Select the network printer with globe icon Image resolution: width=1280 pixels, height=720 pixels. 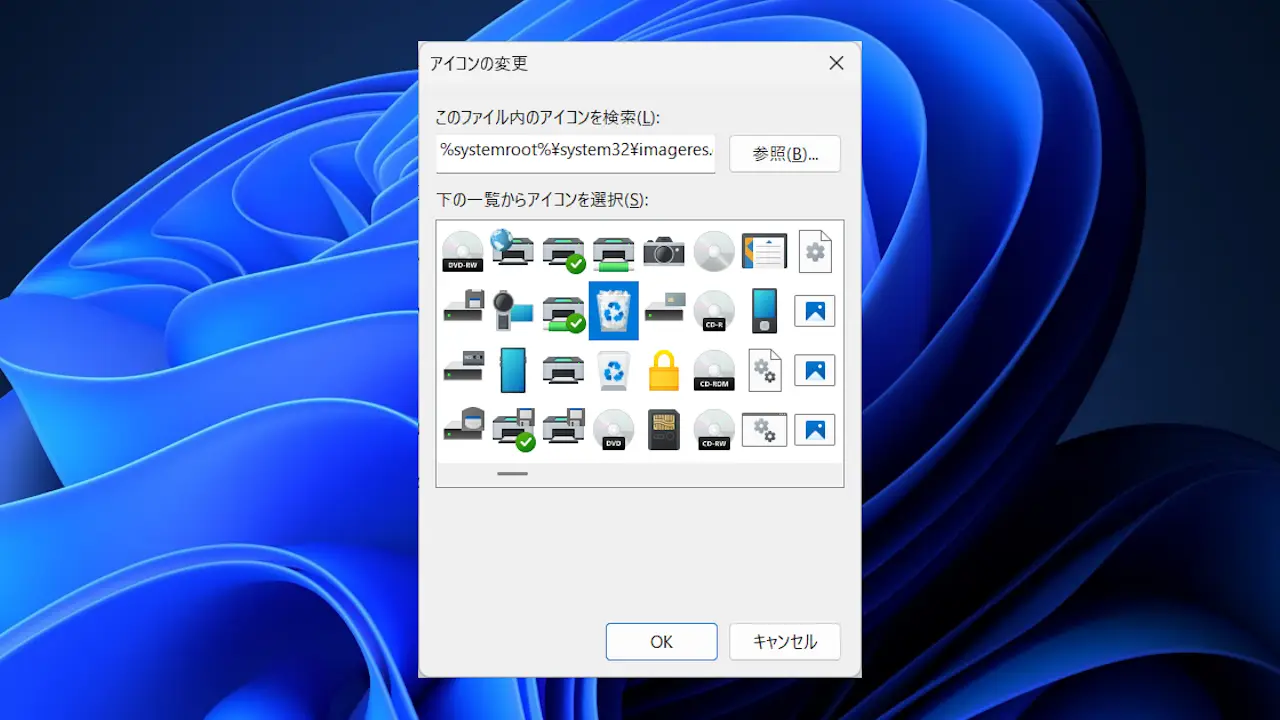point(513,248)
